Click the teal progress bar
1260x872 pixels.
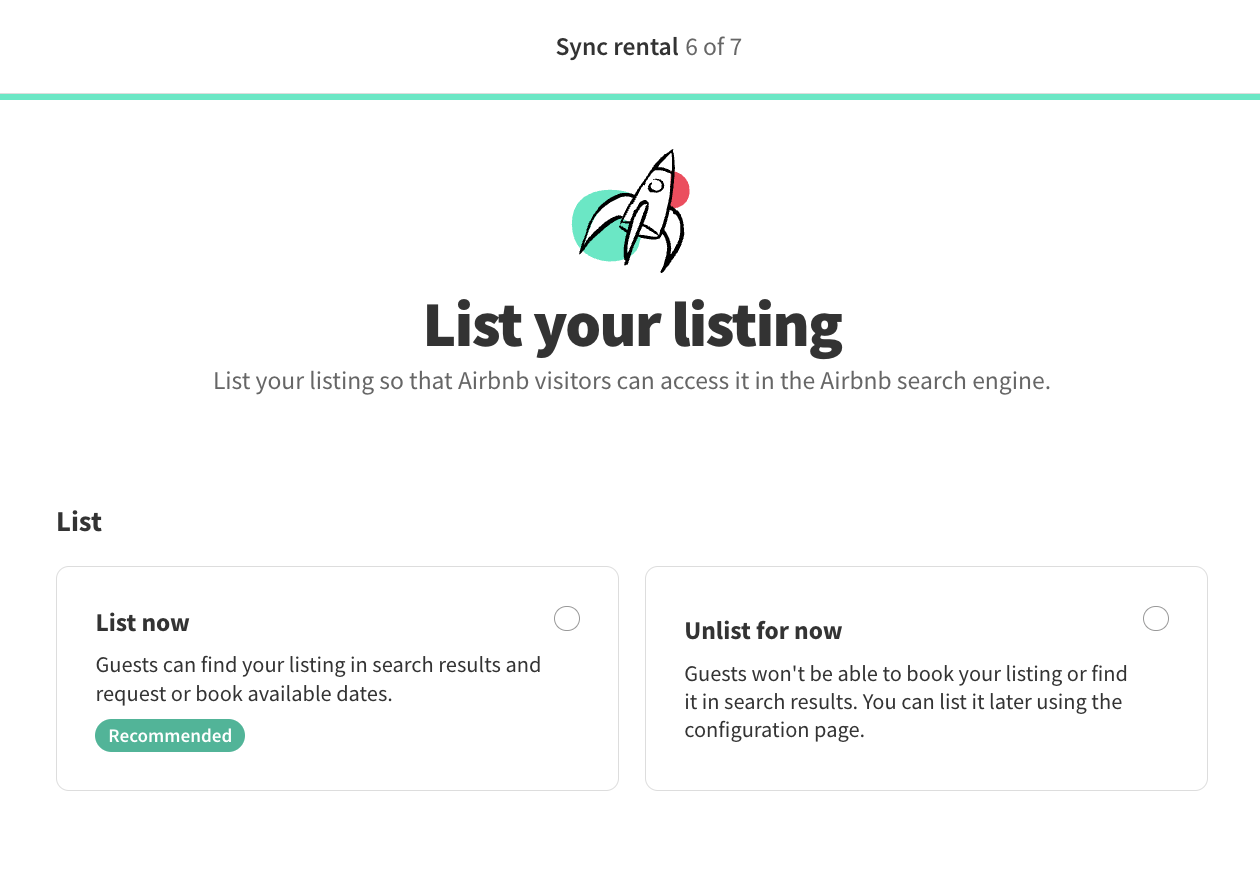[630, 96]
